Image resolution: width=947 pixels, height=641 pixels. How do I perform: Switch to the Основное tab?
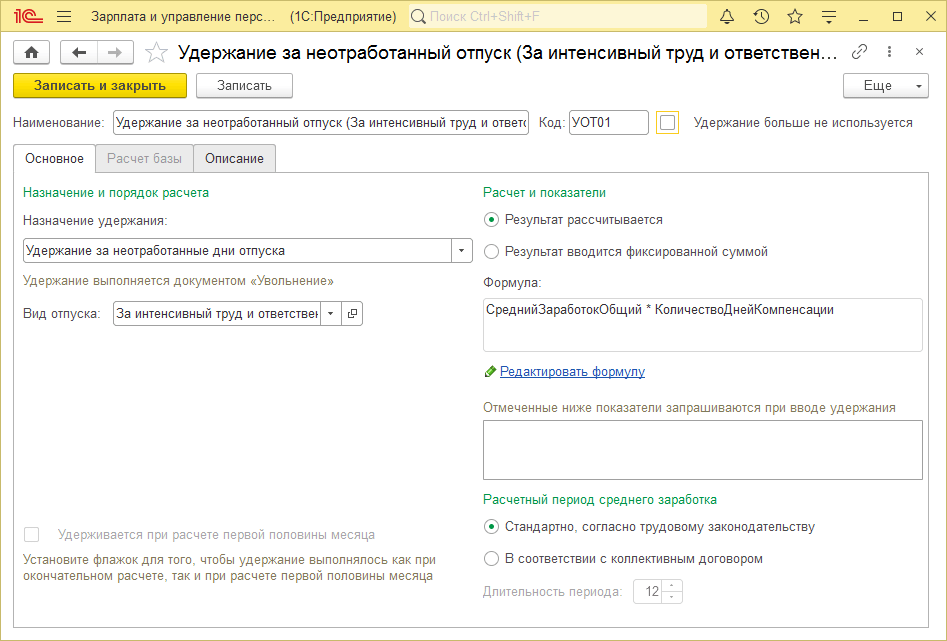(54, 158)
